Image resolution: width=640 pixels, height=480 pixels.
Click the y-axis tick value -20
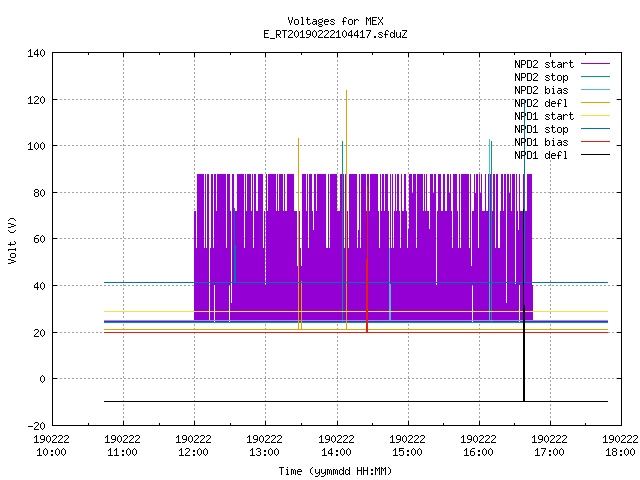(36, 426)
